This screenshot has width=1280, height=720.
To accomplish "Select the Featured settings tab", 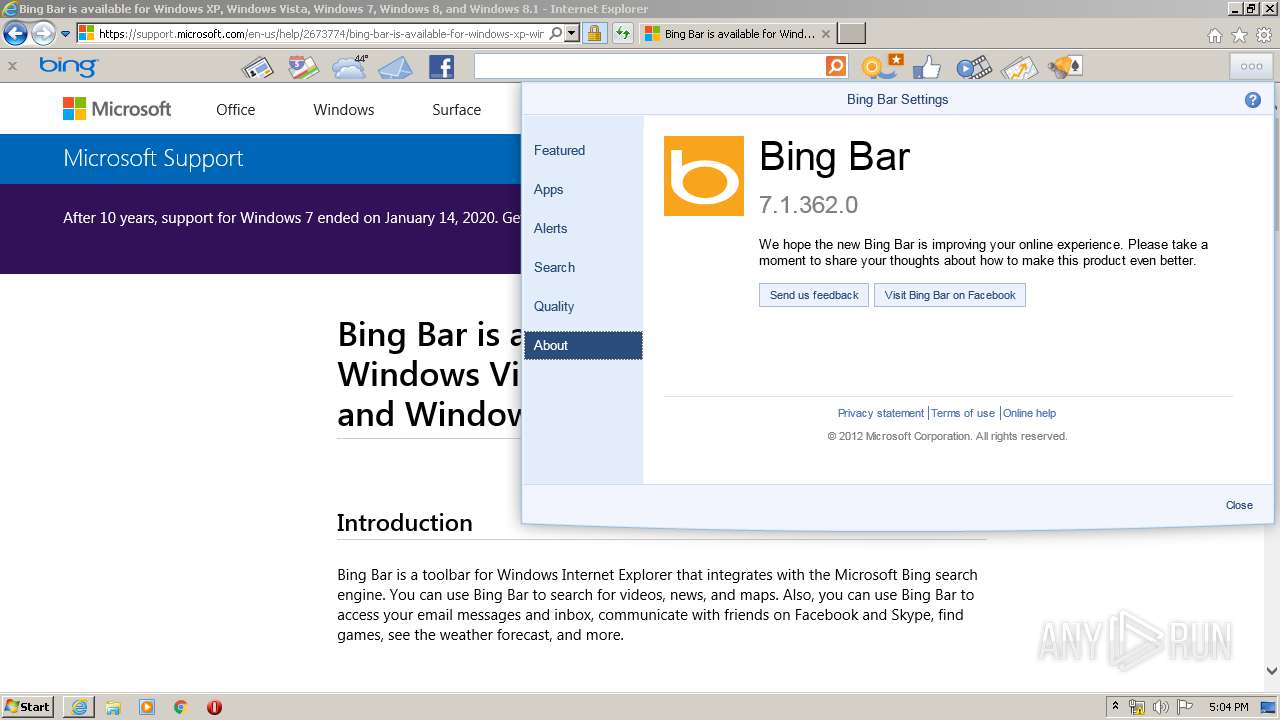I will click(583, 150).
